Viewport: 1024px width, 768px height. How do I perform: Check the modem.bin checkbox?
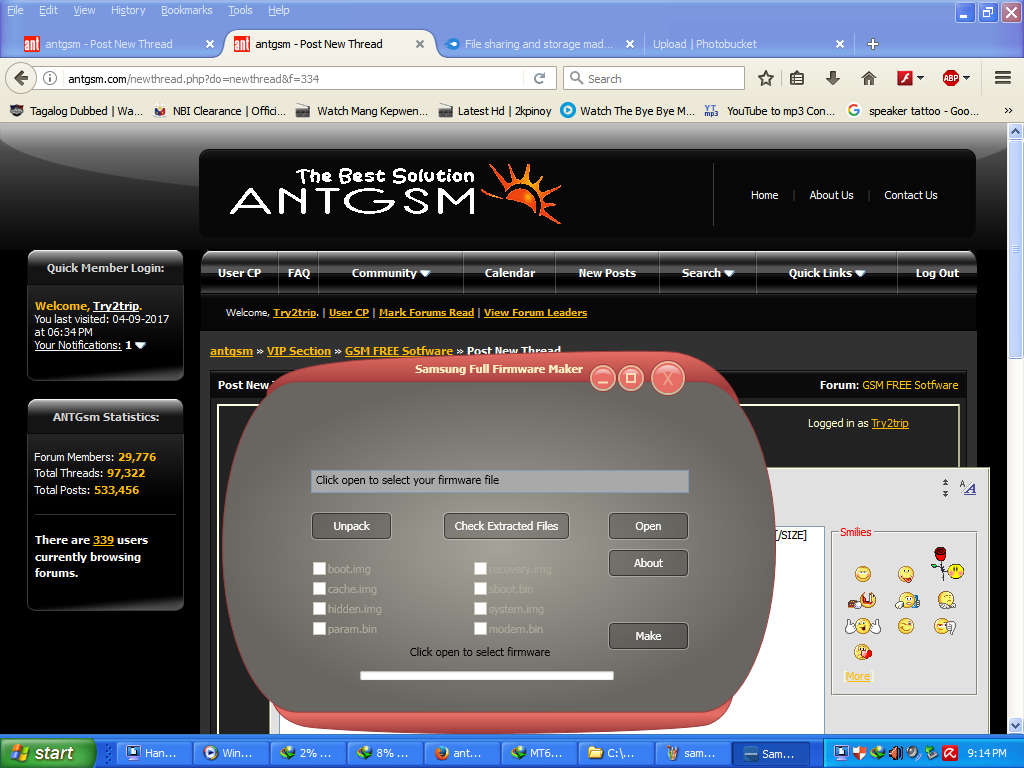480,629
